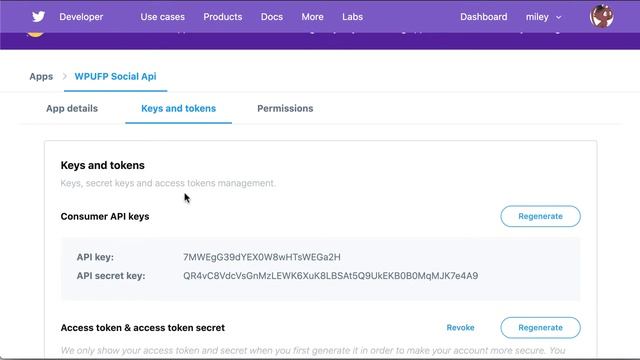This screenshot has height=360, width=640.
Task: Open the Products menu
Action: (222, 17)
